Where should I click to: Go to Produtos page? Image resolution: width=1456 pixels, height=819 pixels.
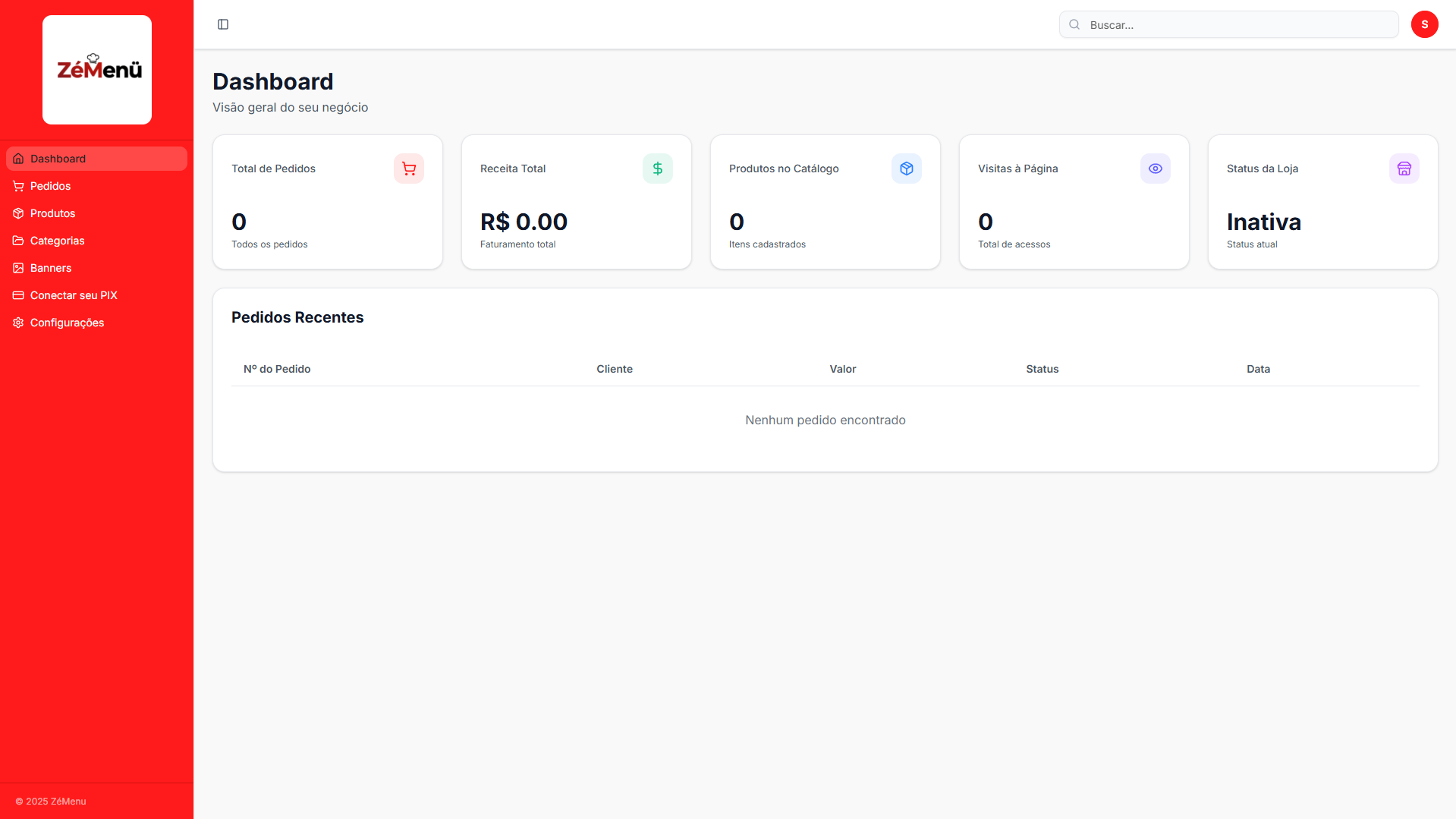pos(52,213)
